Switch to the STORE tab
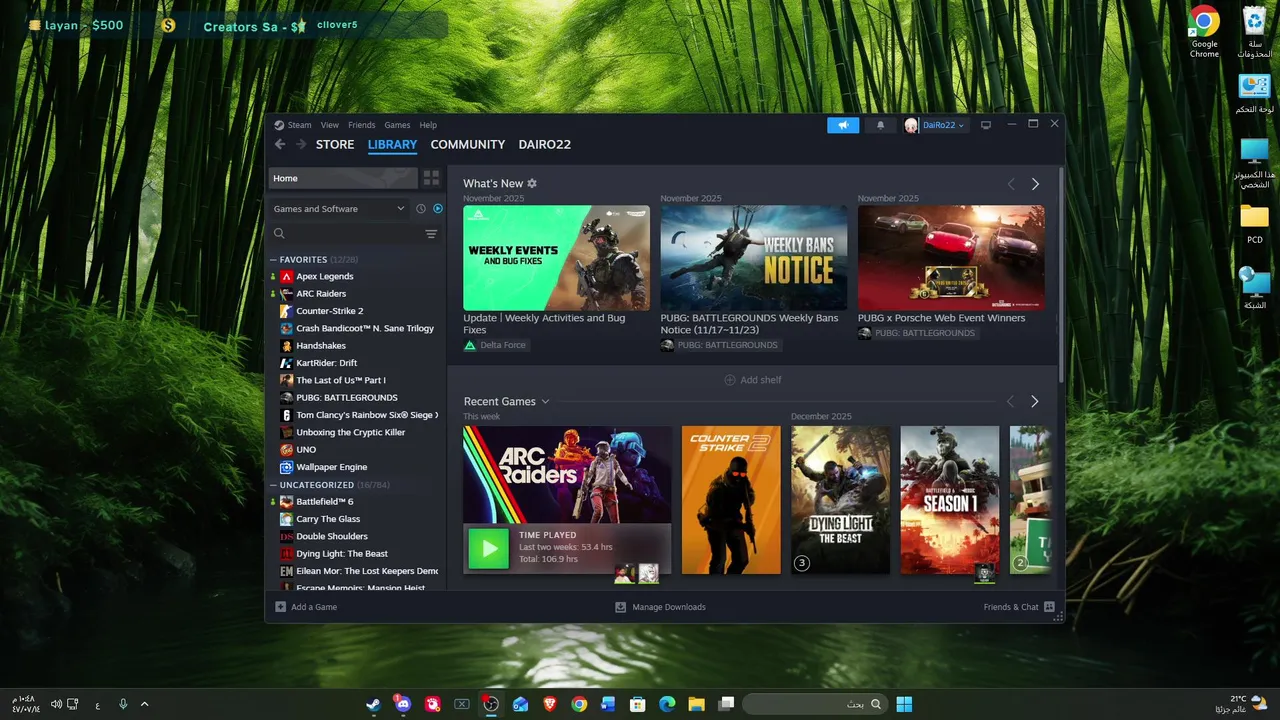 (x=335, y=144)
